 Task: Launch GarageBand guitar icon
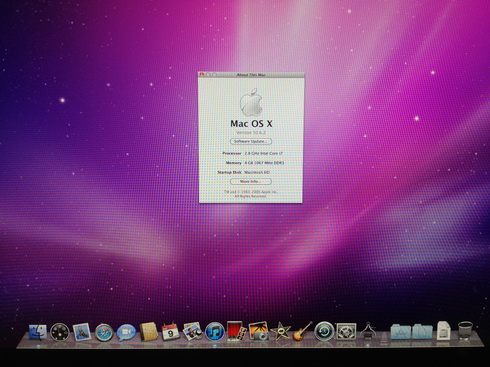pos(303,331)
